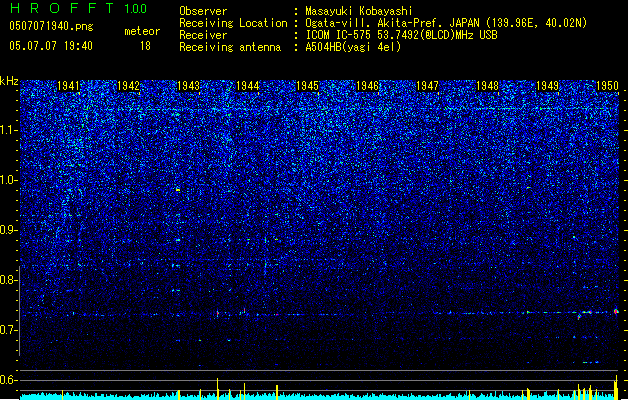The height and width of the screenshot is (400, 629).
Task: Click the Ogata-vill. Akita-Pref. JAPAN location text
Action: (446, 23)
